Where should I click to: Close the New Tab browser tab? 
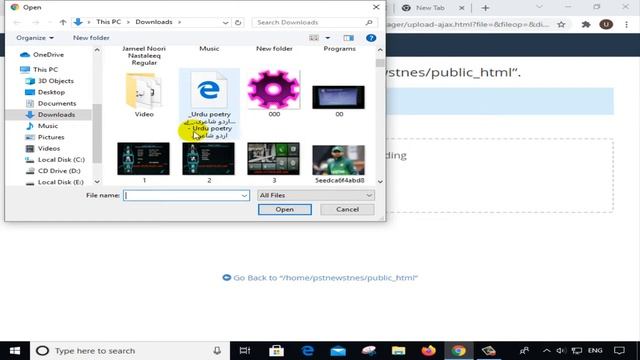461,8
